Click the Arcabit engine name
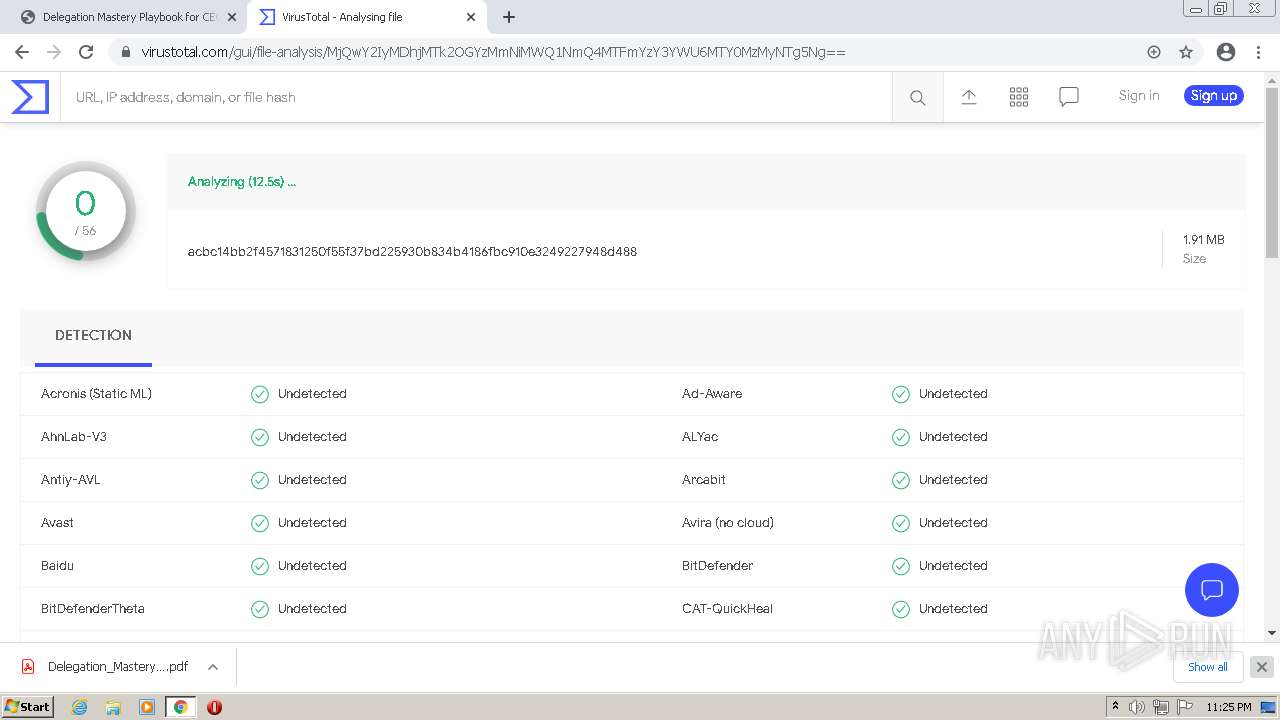 coord(704,480)
